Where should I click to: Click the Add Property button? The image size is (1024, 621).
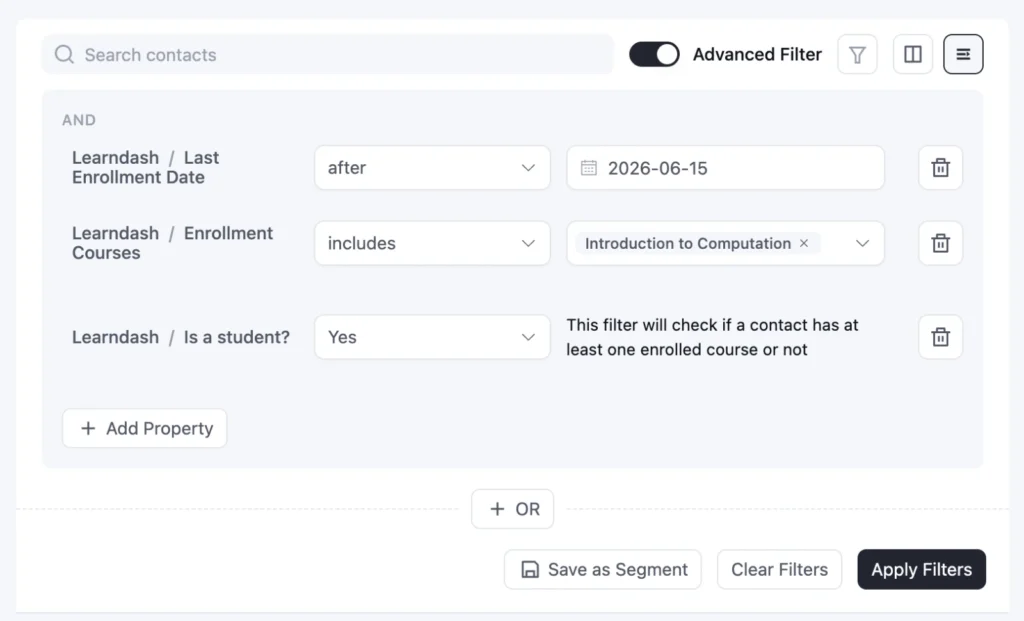[144, 428]
